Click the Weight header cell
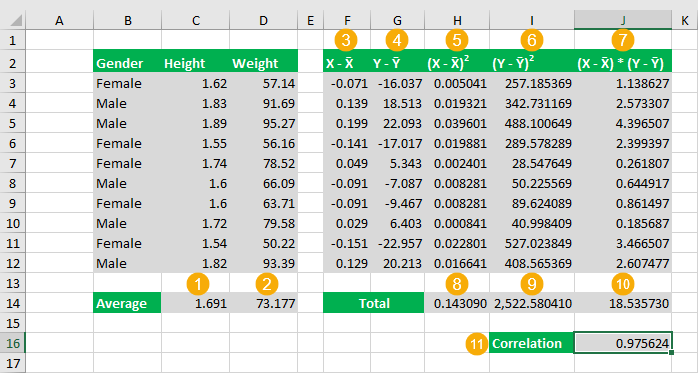 click(x=264, y=63)
